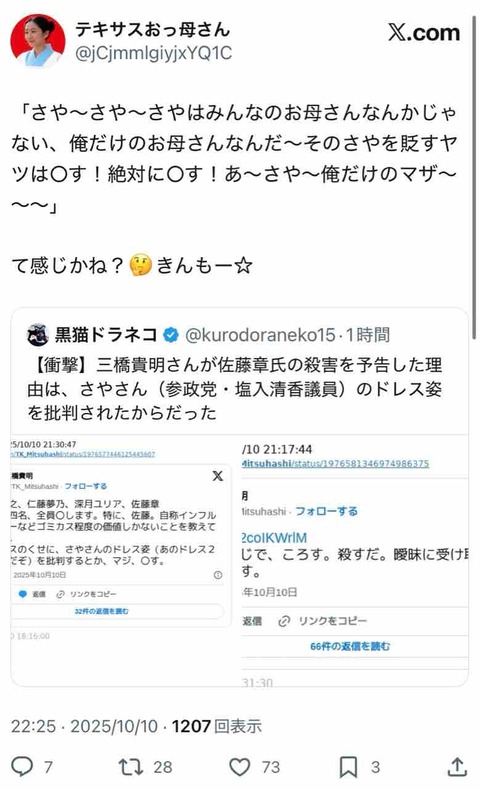Image resolution: width=480 pixels, height=789 pixels.
Task: Bookmark this post
Action: [x=348, y=767]
